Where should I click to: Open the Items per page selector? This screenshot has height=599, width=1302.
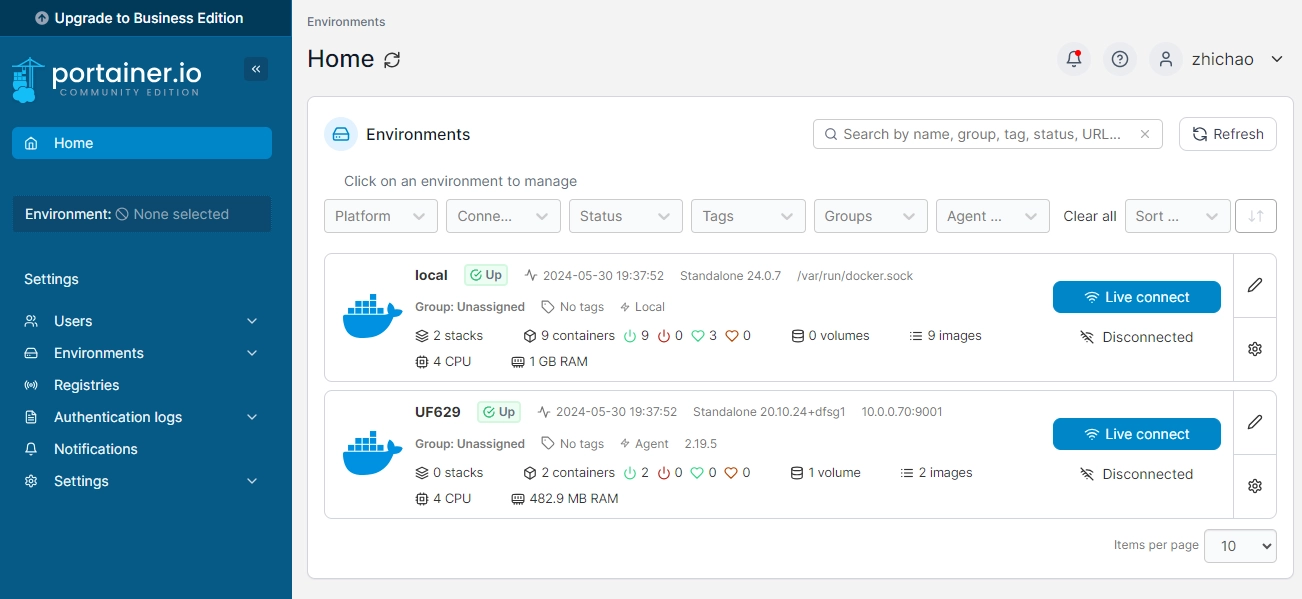tap(1240, 546)
